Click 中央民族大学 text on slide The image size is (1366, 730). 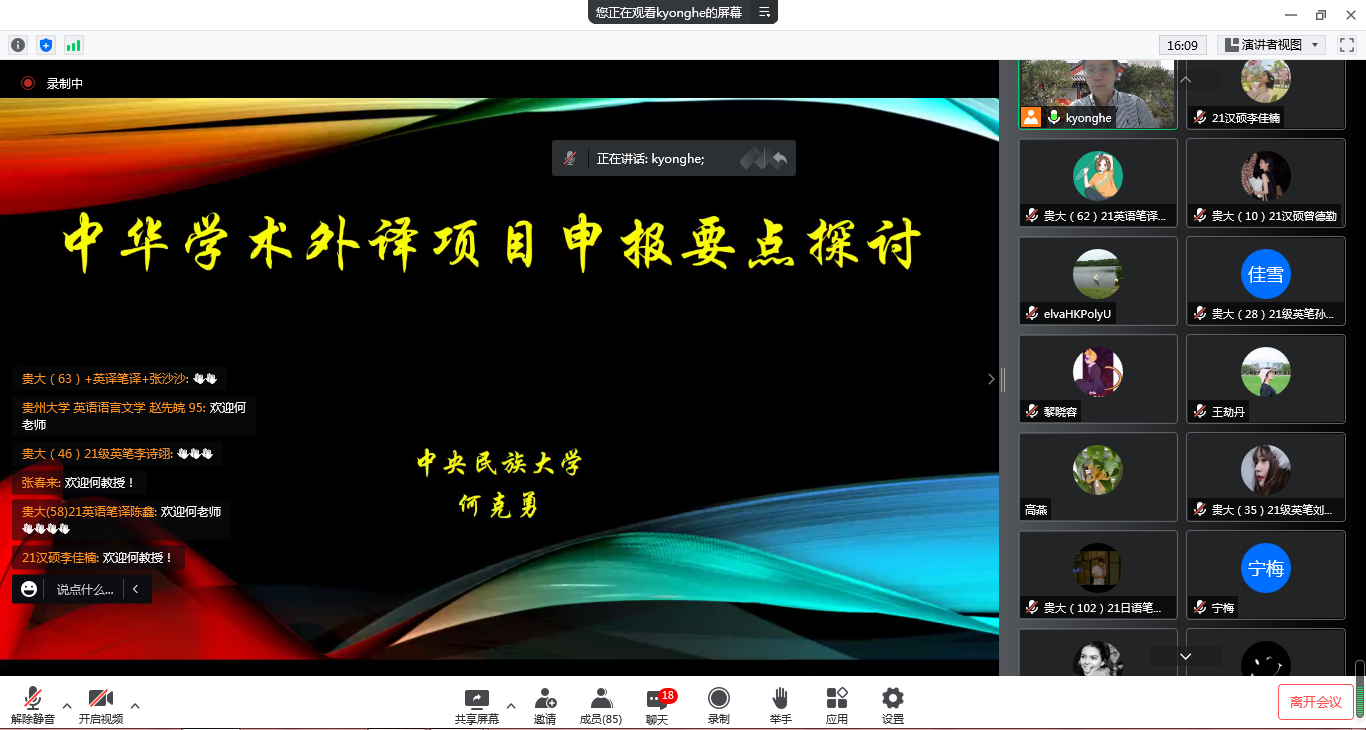point(499,463)
